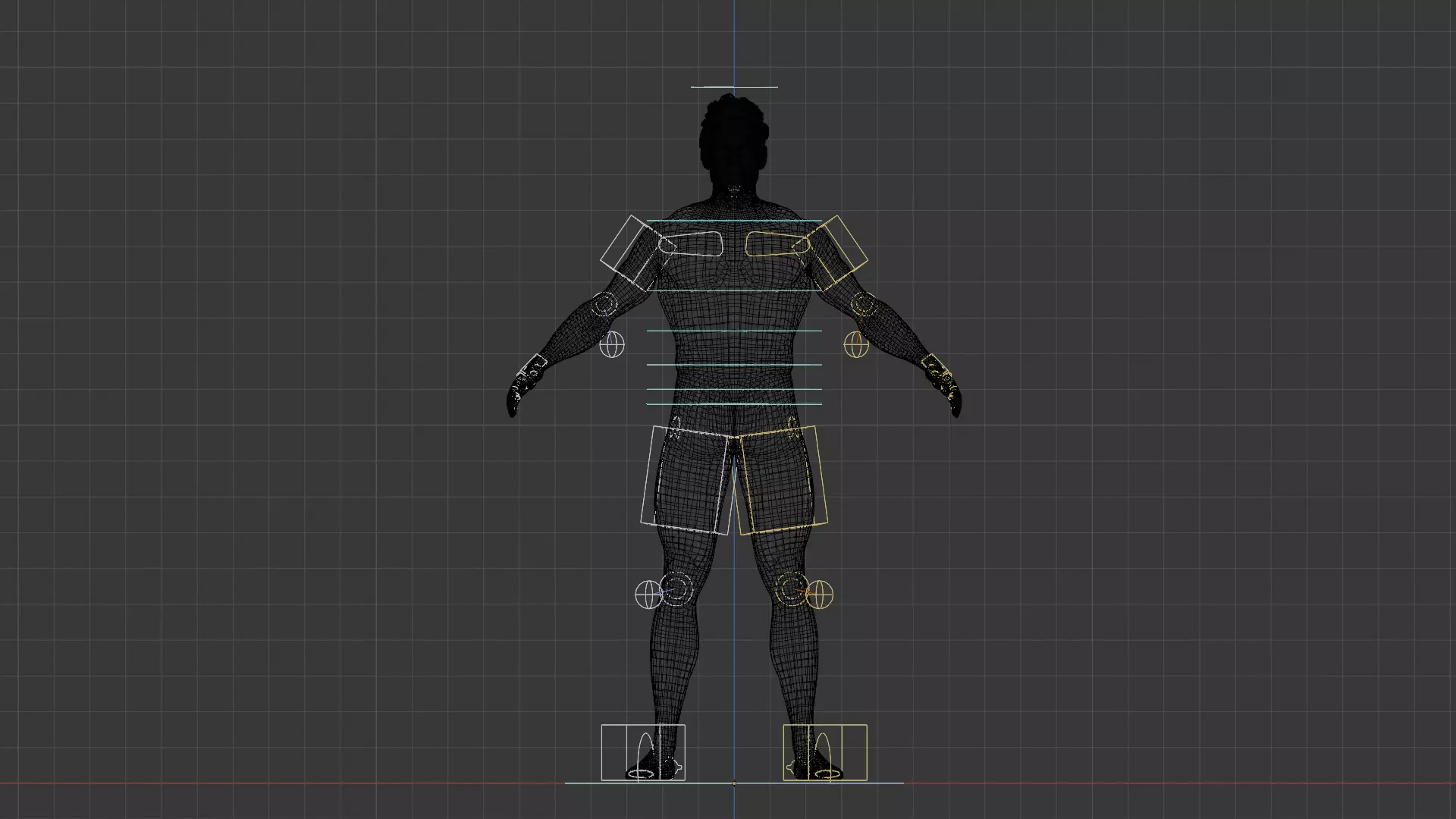Select the orange root origin point on ground

(x=734, y=783)
